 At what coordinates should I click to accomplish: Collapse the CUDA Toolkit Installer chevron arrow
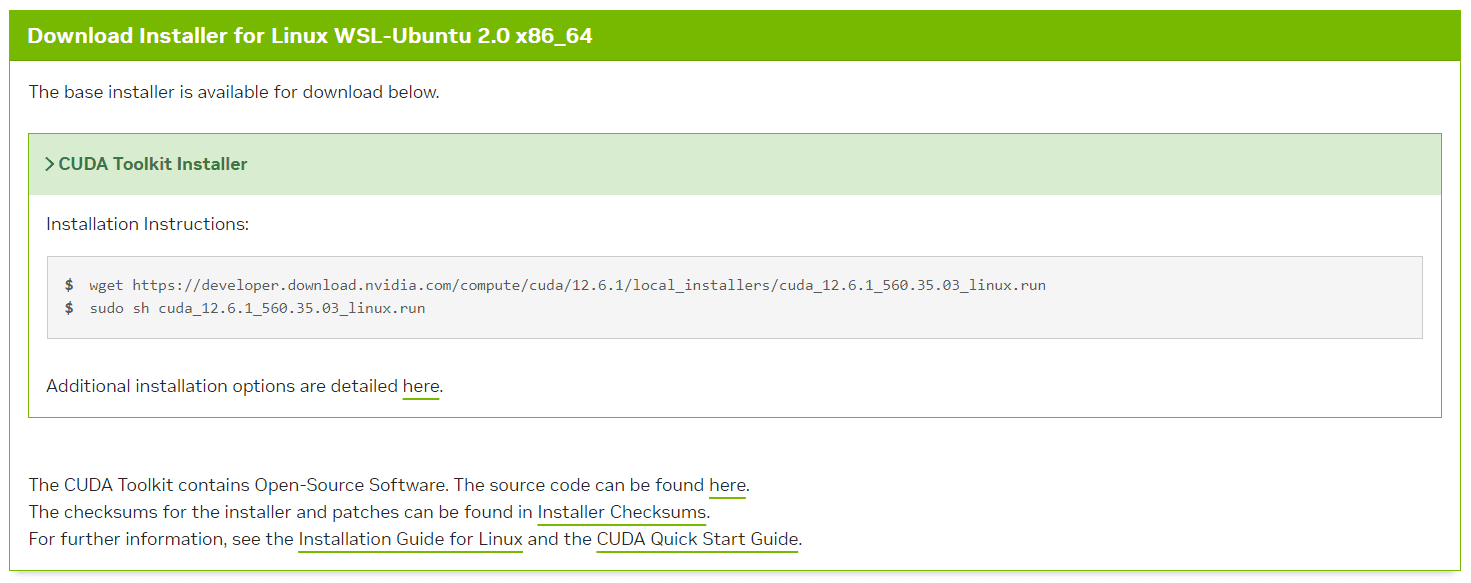point(50,164)
